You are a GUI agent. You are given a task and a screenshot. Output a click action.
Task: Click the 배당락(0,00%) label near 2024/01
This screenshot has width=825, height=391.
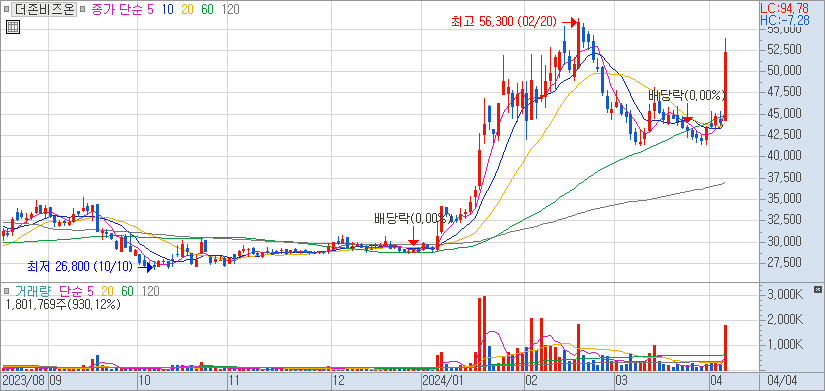point(413,218)
